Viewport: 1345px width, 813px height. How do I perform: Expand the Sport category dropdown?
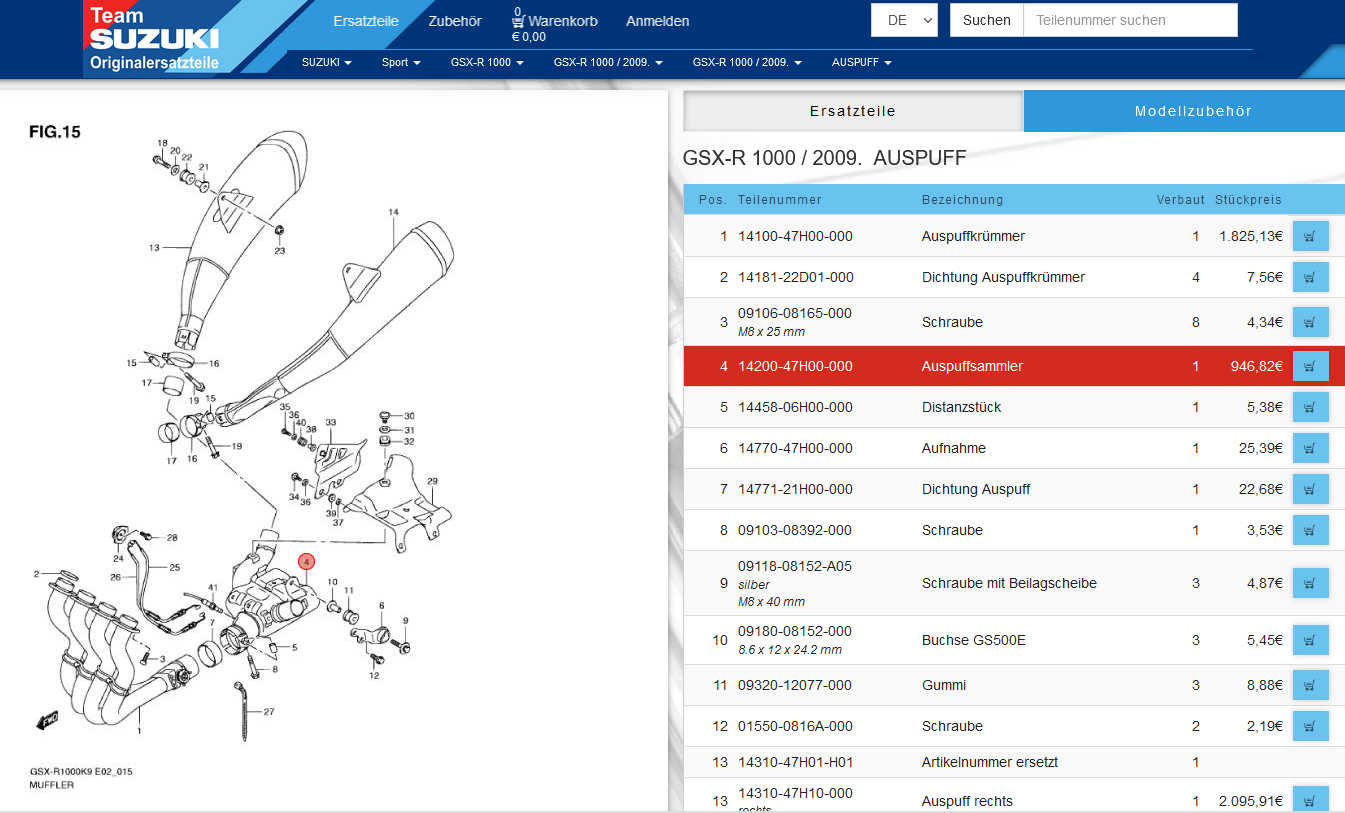pos(401,62)
